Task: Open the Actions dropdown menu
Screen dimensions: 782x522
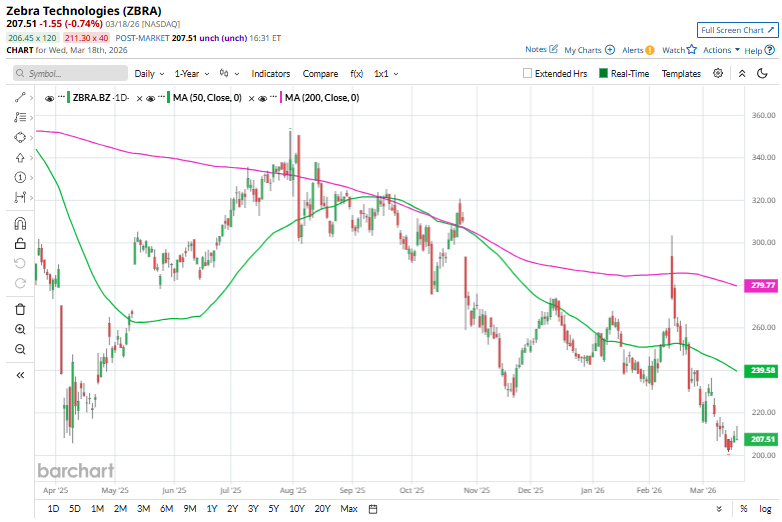Action: pyautogui.click(x=720, y=50)
